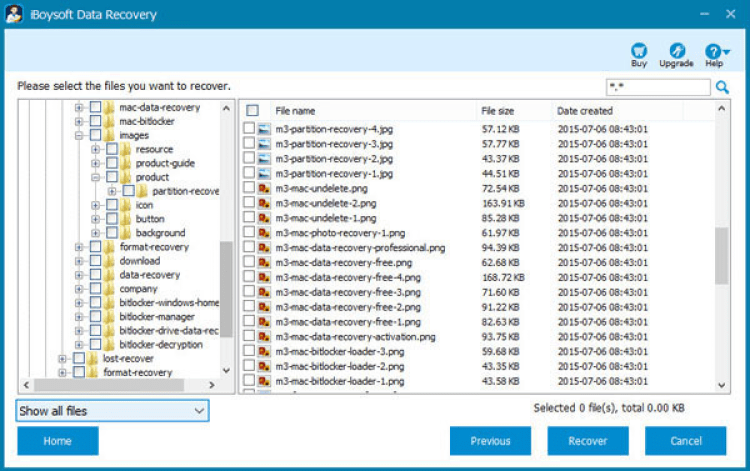Image resolution: width=750 pixels, height=471 pixels.
Task: Collapse the product folder node
Action: (96, 177)
